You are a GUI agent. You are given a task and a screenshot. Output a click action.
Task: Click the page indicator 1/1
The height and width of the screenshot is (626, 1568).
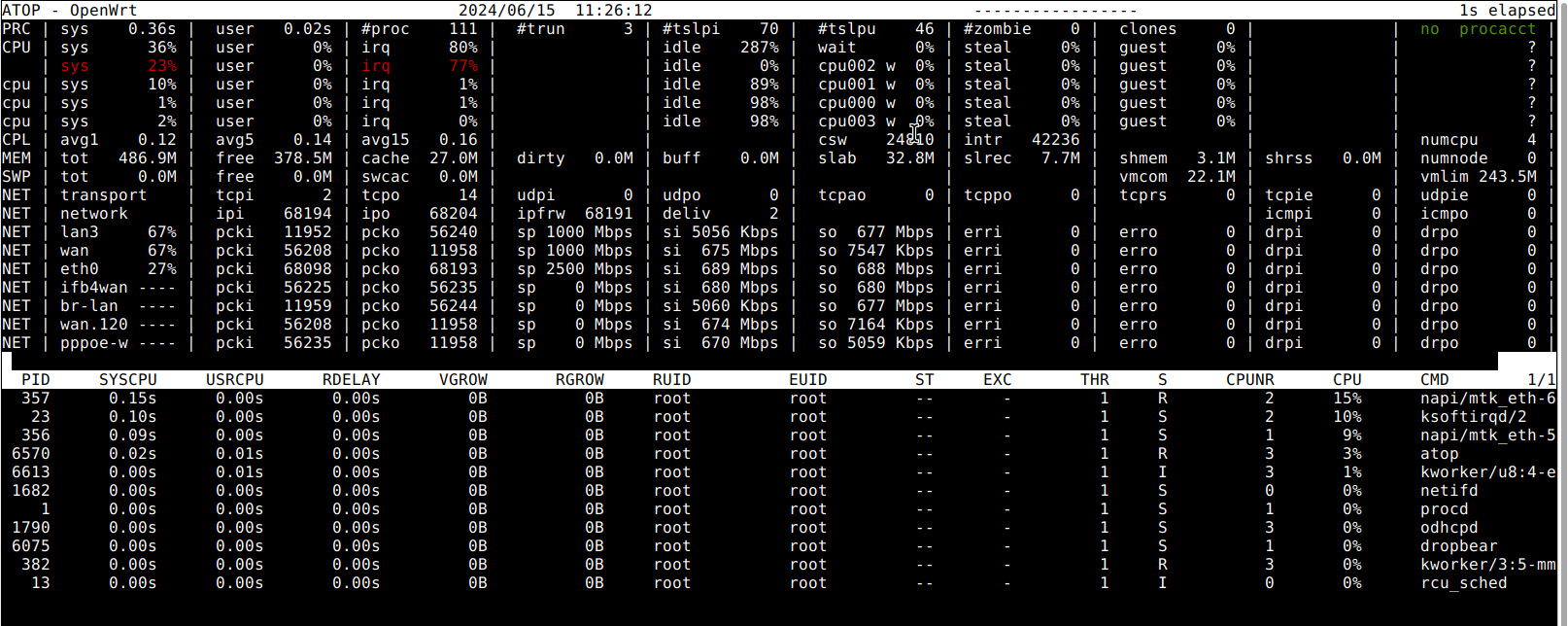1542,380
